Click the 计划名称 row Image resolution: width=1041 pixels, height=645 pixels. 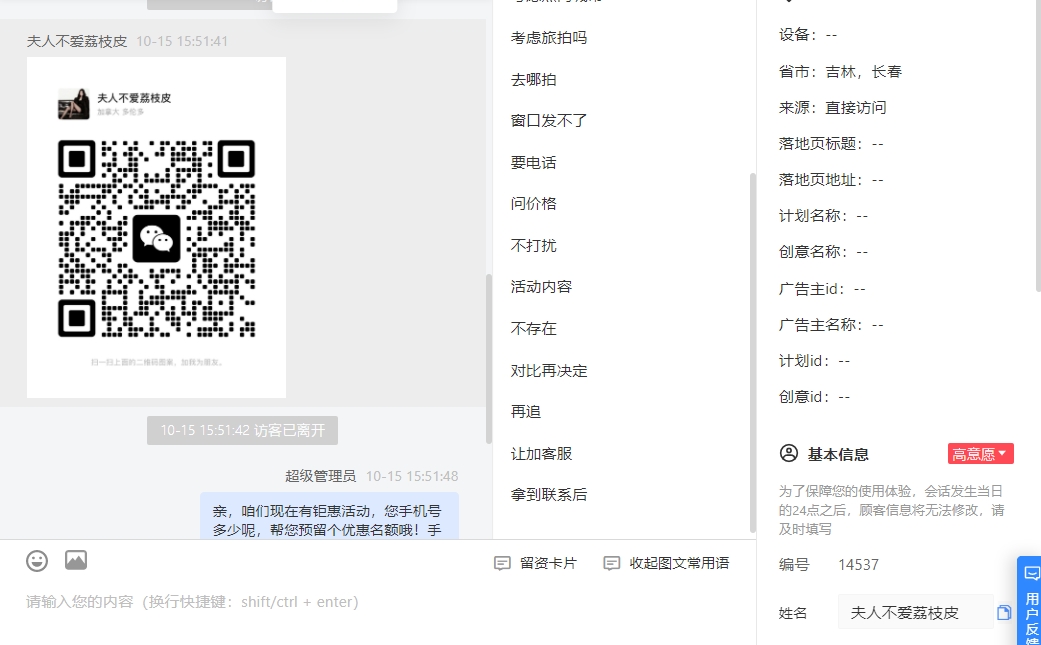[823, 216]
